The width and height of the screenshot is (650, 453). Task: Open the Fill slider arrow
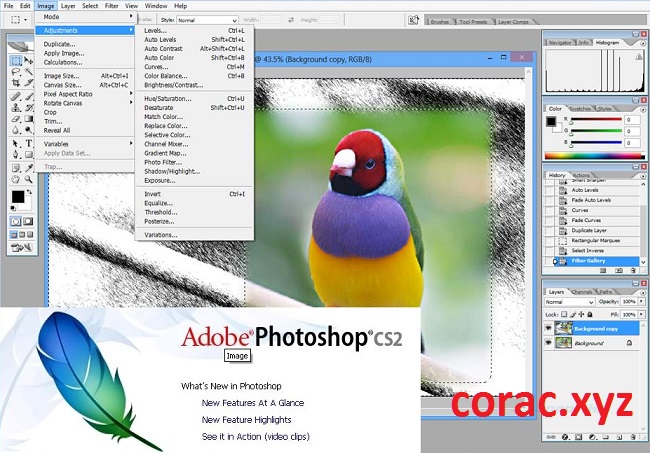642,315
